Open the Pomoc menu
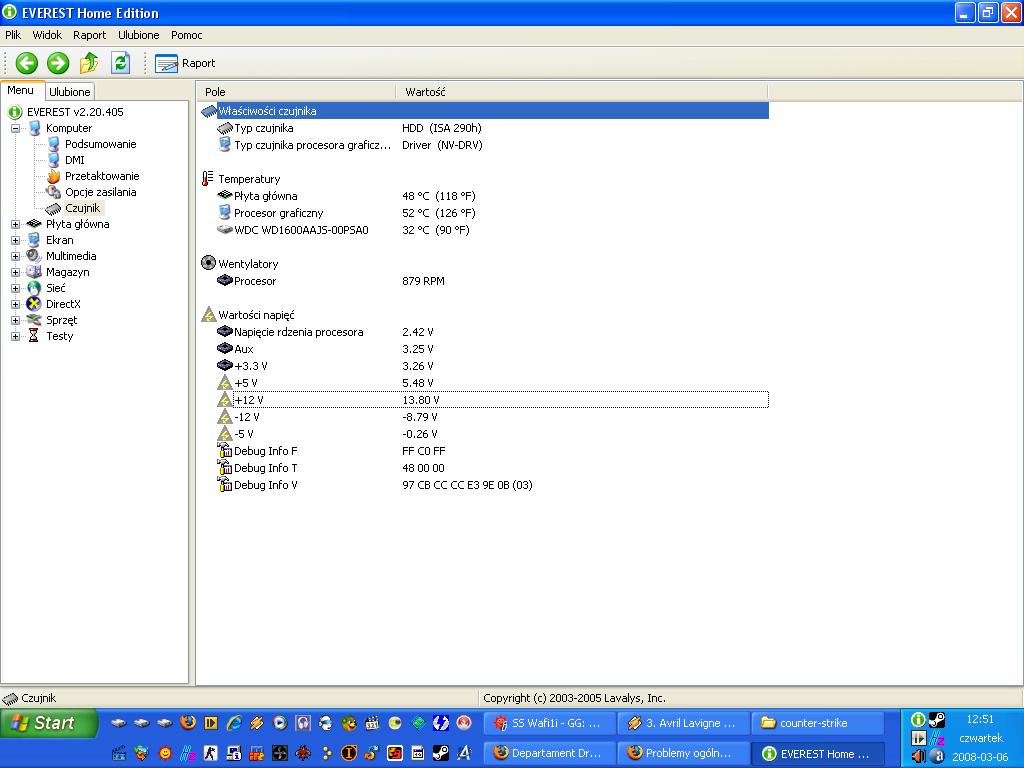The height and width of the screenshot is (768, 1024). [x=187, y=35]
